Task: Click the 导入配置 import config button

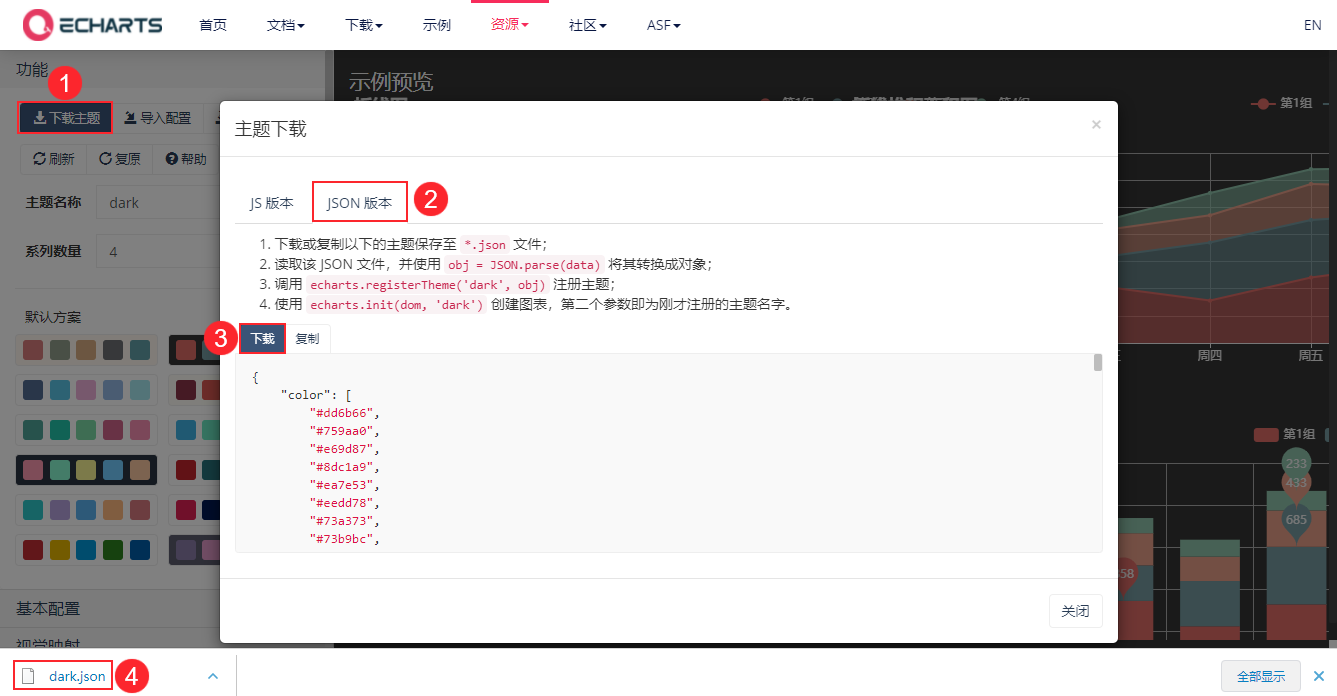Action: pyautogui.click(x=158, y=118)
